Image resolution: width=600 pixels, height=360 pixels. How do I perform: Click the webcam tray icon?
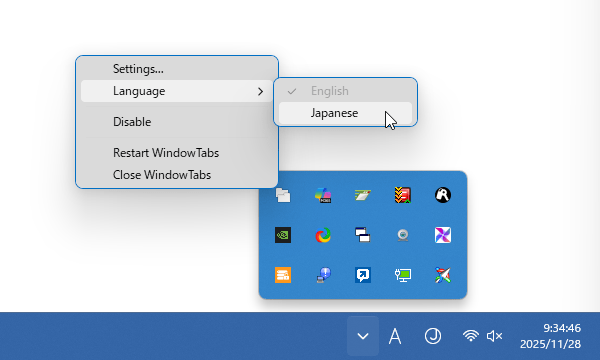point(403,235)
